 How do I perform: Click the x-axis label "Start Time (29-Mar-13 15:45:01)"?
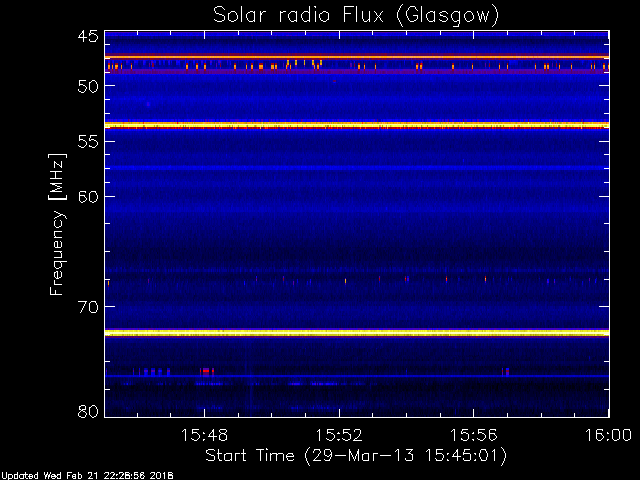tap(356, 456)
